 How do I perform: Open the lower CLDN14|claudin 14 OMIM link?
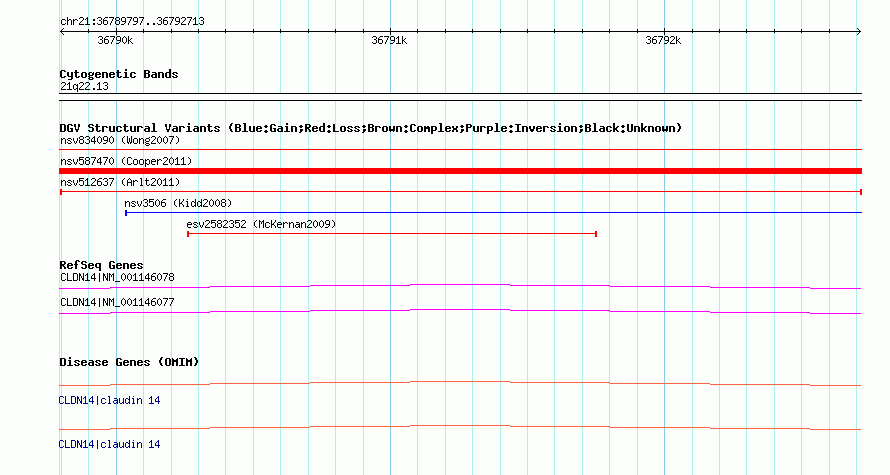coord(109,444)
